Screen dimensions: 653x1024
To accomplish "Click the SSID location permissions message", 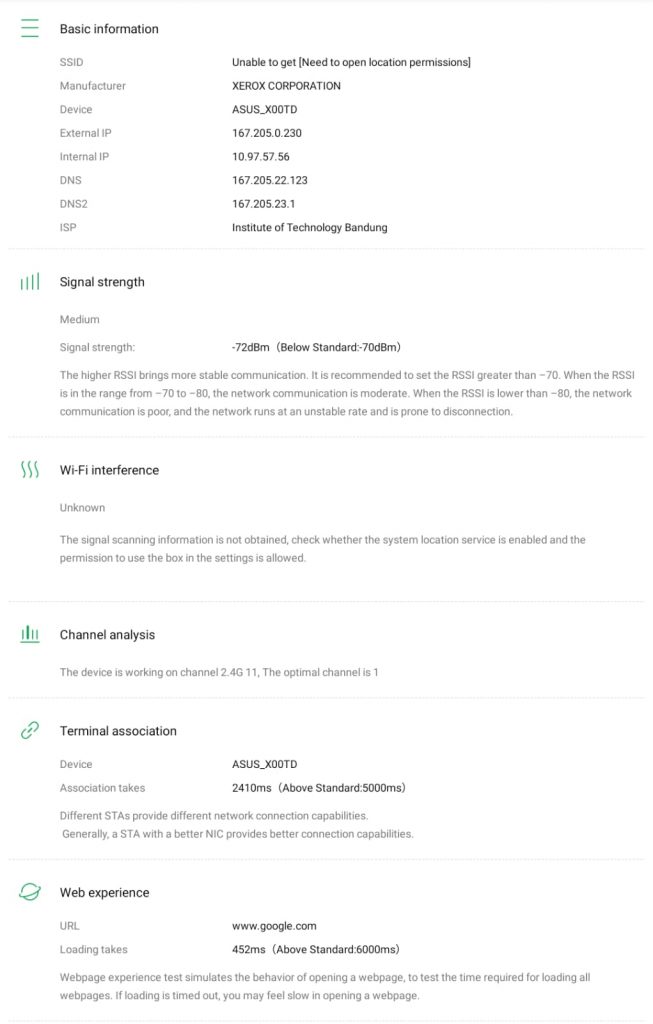I will 351,62.
